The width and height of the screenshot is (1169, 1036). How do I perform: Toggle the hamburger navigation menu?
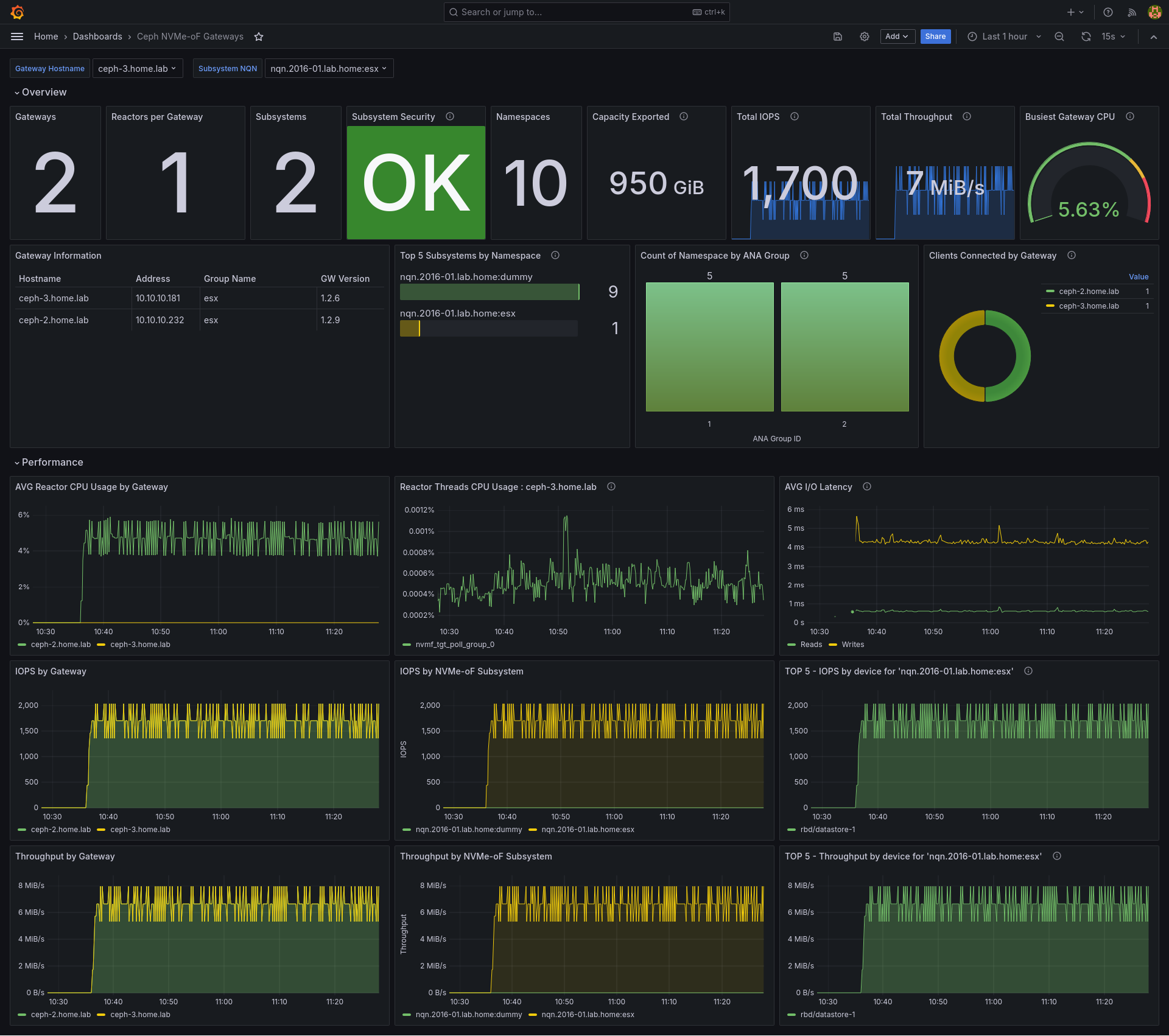[17, 37]
